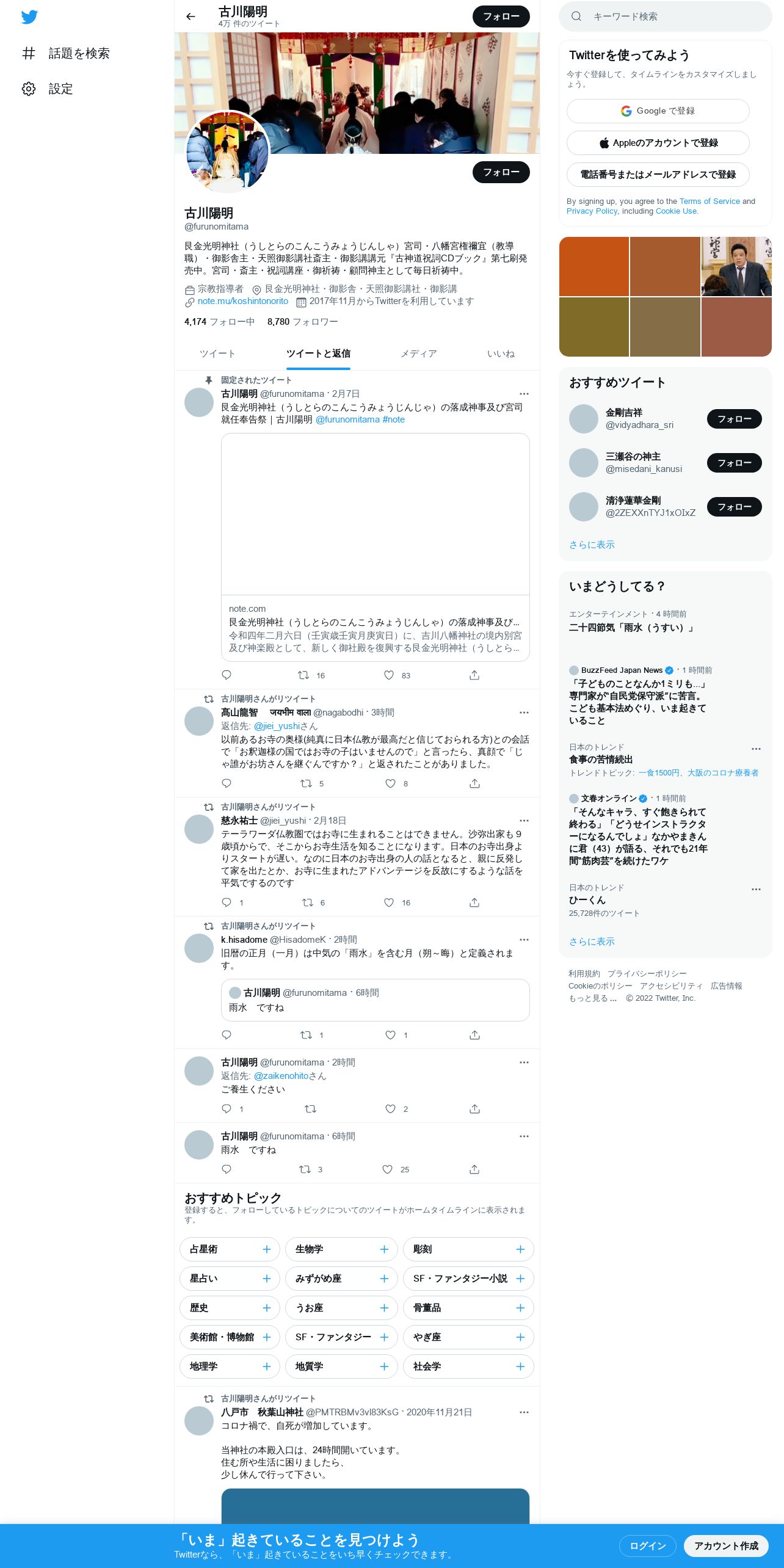Open options for 食事の苦情続出 trend
Screen dimensions: 784x1568
pyautogui.click(x=756, y=749)
